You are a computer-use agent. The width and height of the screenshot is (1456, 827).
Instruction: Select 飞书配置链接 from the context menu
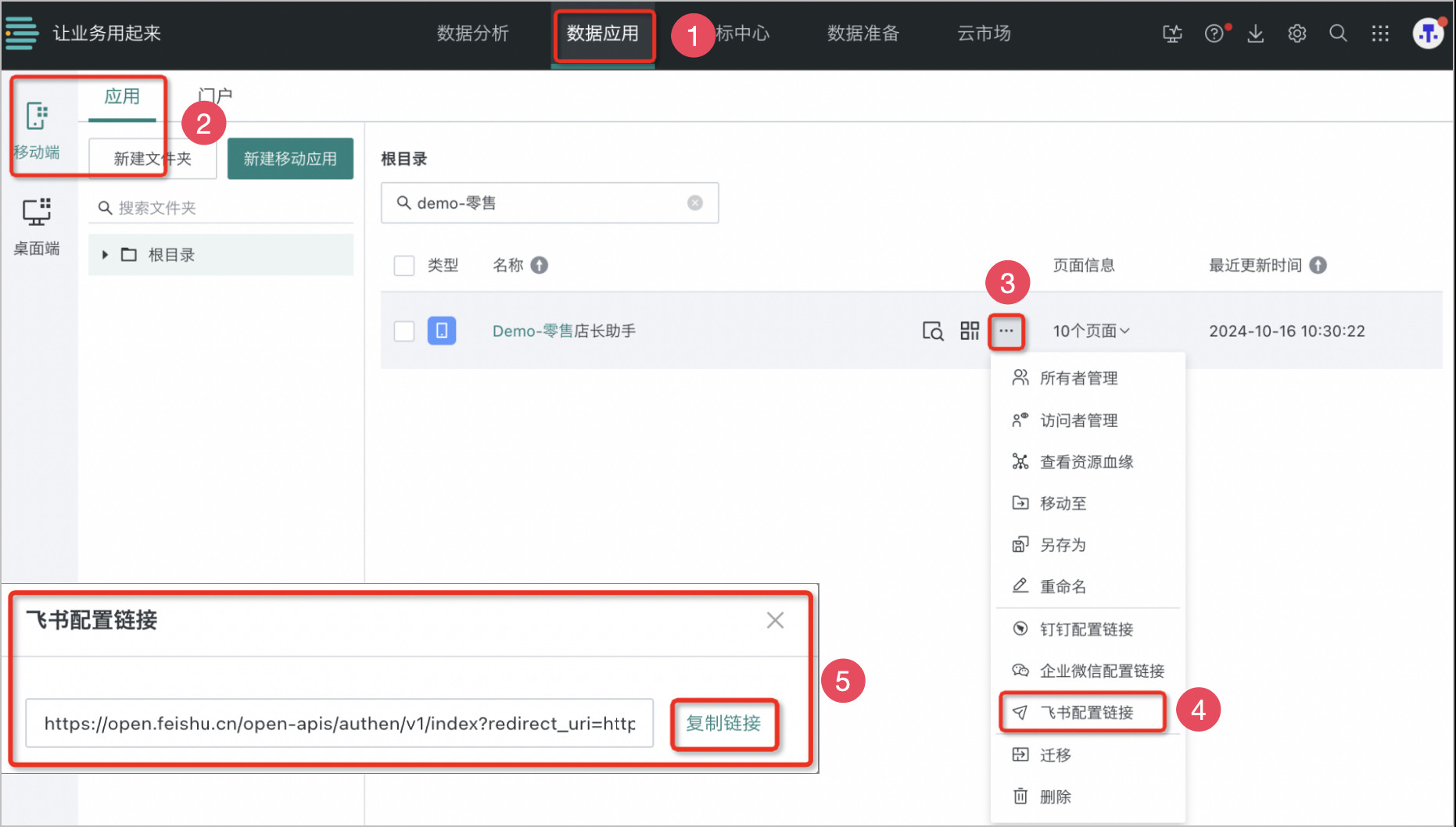[x=1085, y=712]
